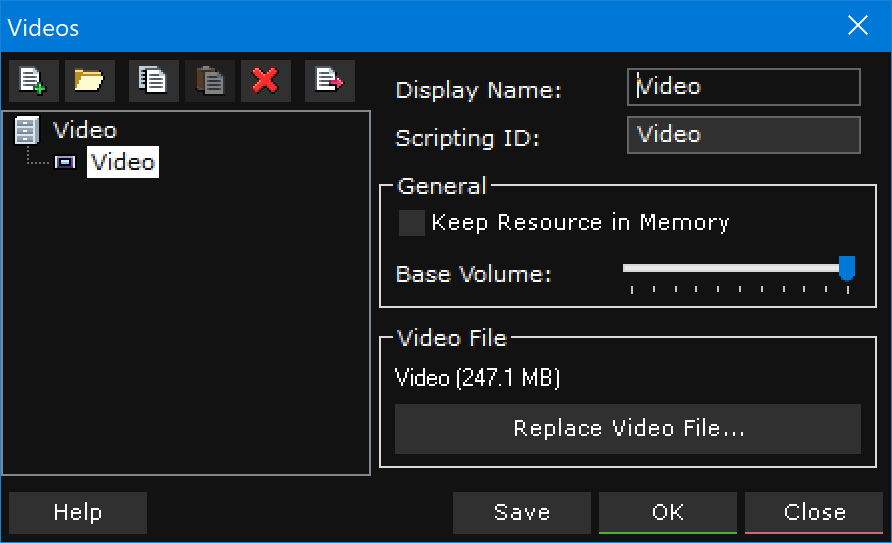Click the Scripting ID field
The image size is (892, 543).
click(743, 135)
